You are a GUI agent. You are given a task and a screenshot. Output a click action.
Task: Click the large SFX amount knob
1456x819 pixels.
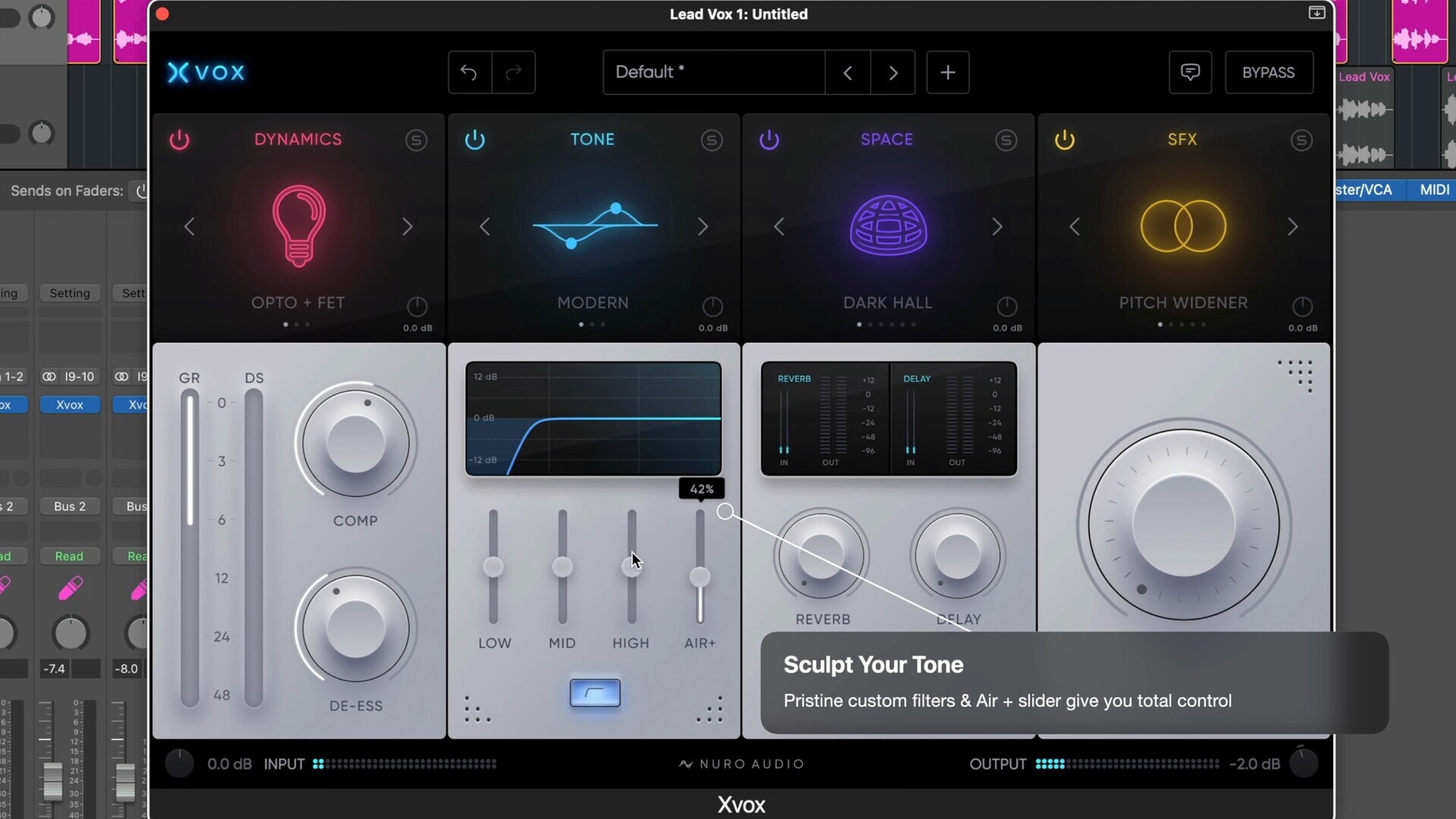click(1183, 524)
